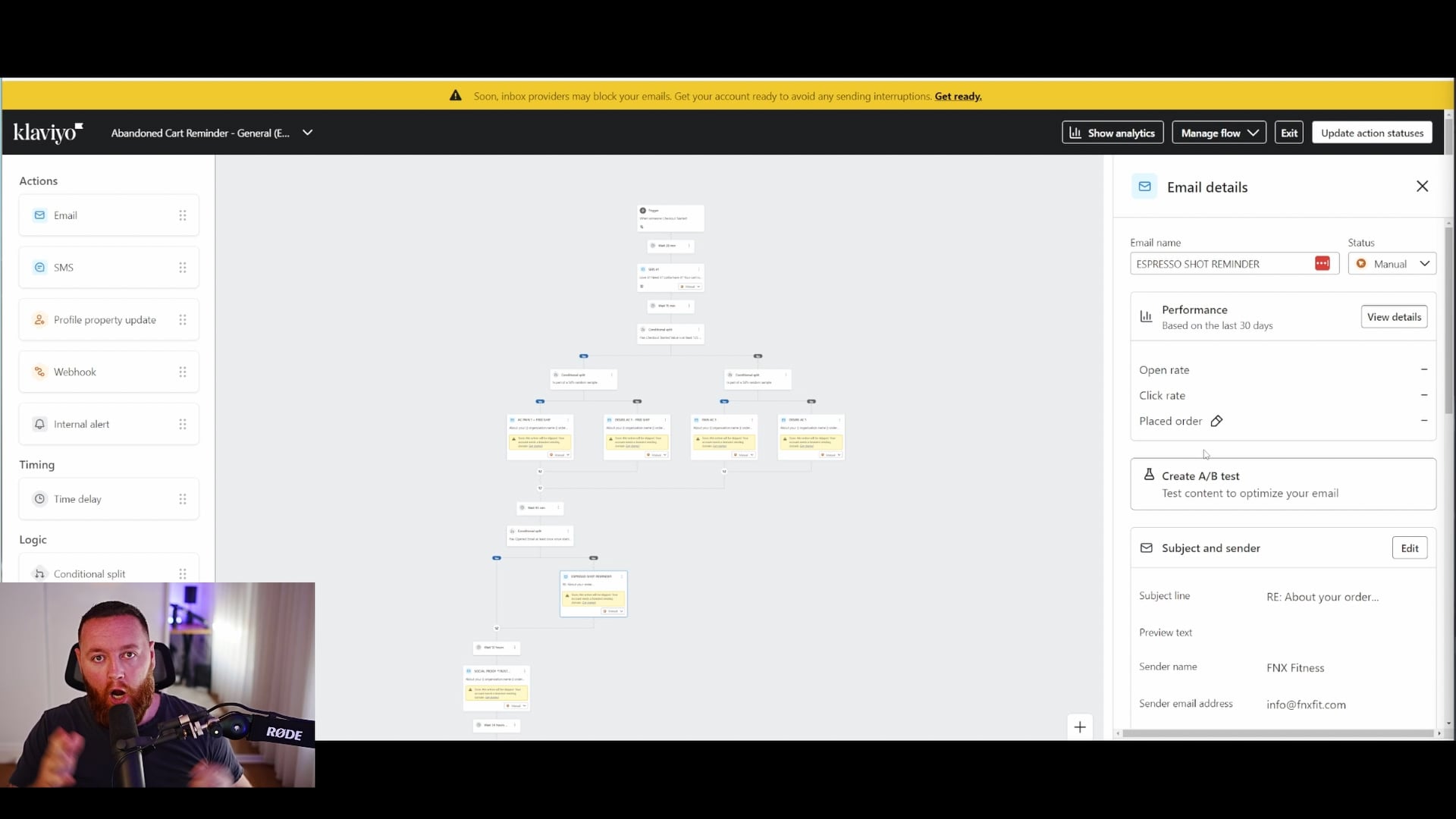The height and width of the screenshot is (819, 1456).
Task: Click the SMS action icon in sidebar
Action: click(39, 267)
